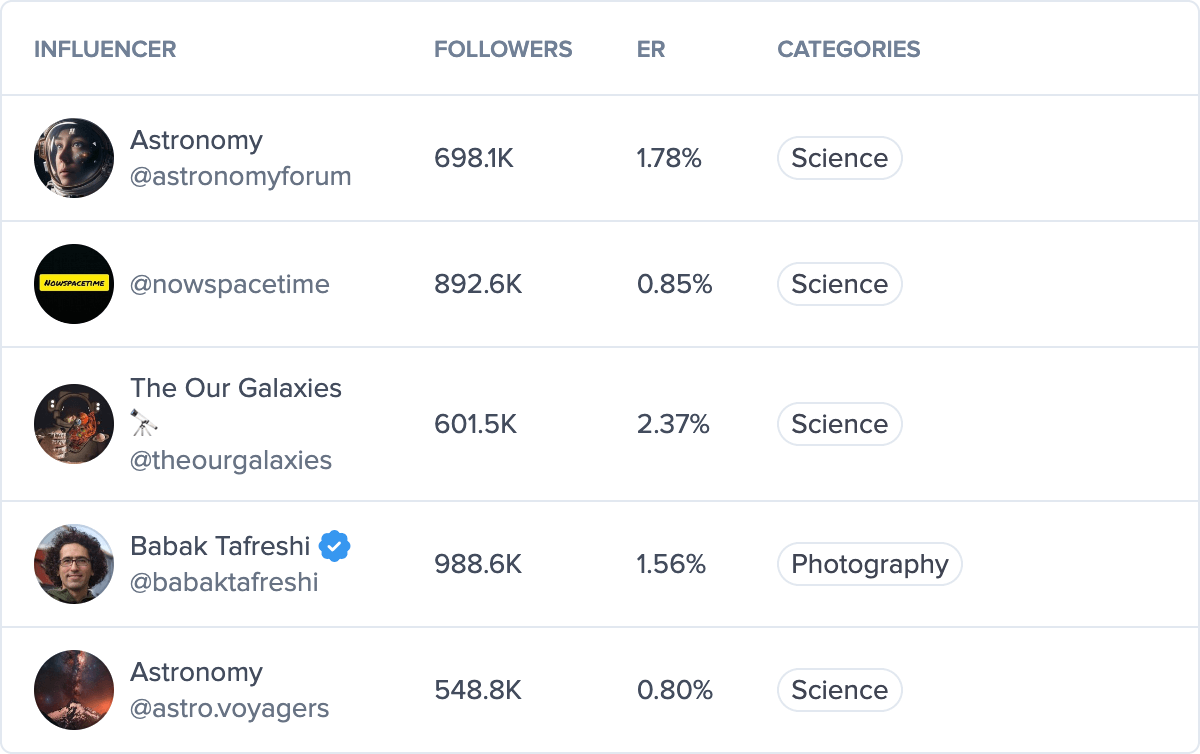The image size is (1200, 754).
Task: Click The Our Galaxies profile avatar
Action: pos(74,424)
